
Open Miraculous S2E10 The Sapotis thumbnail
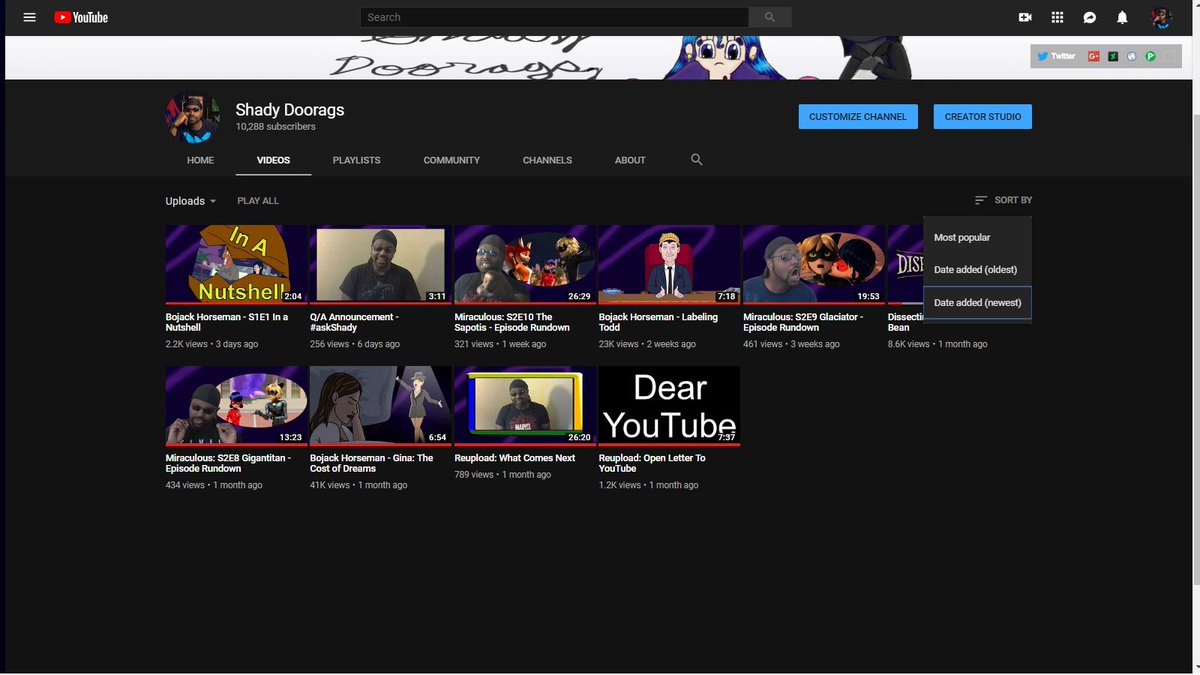coord(525,264)
